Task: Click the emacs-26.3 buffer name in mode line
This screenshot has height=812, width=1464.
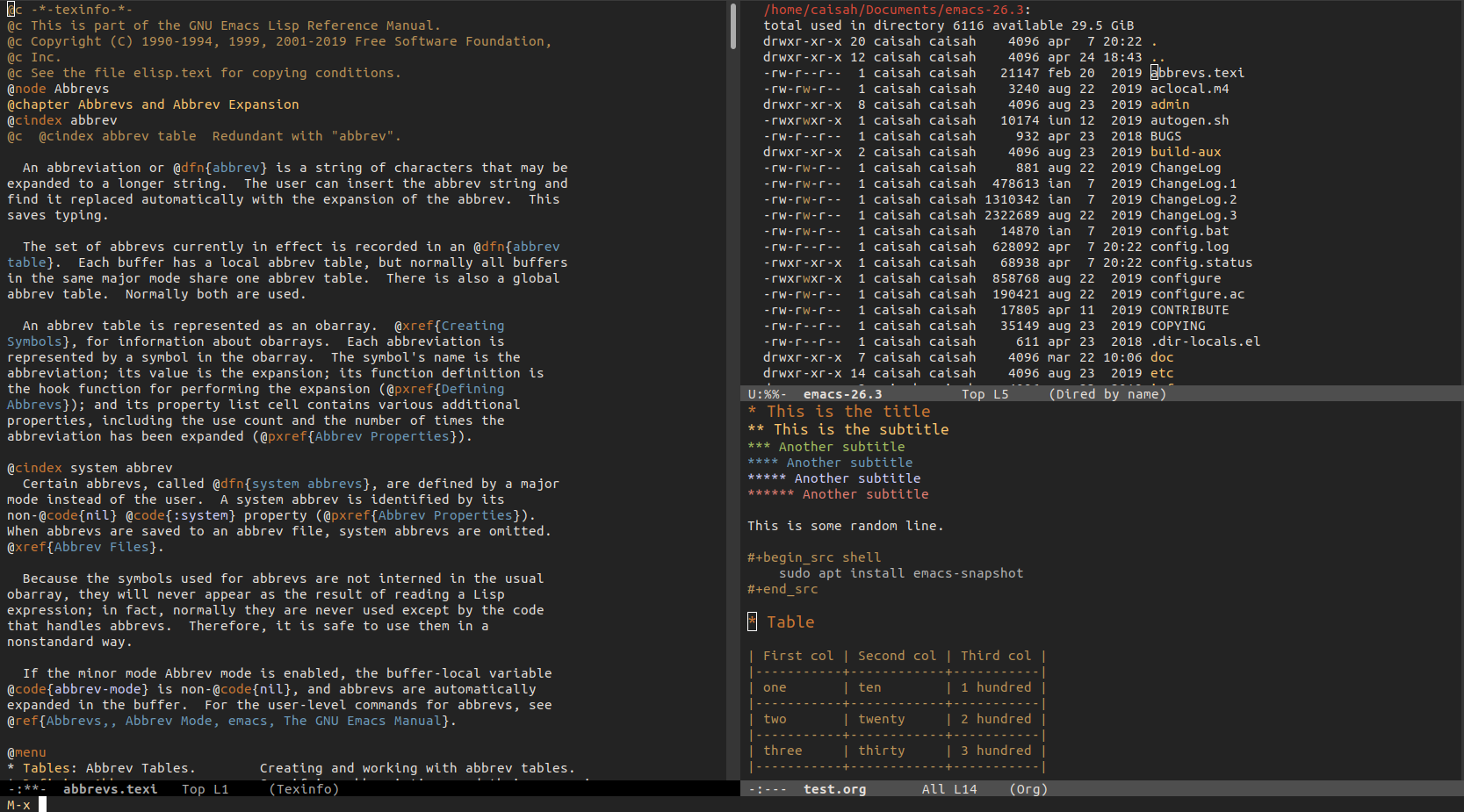Action: [842, 394]
